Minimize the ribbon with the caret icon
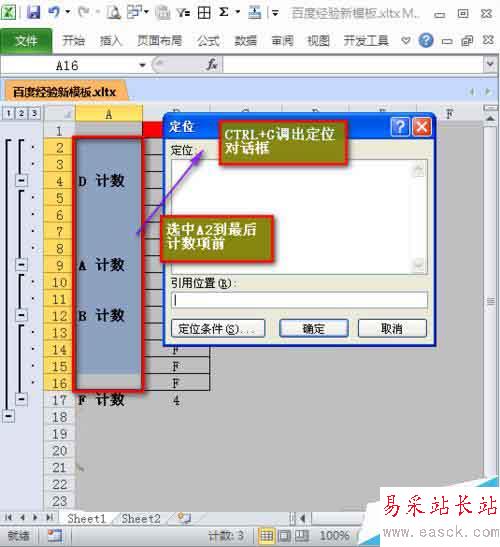 pos(405,41)
